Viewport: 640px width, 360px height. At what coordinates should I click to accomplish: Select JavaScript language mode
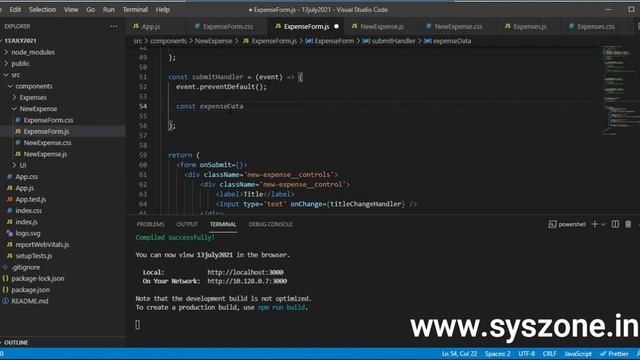click(x=578, y=354)
